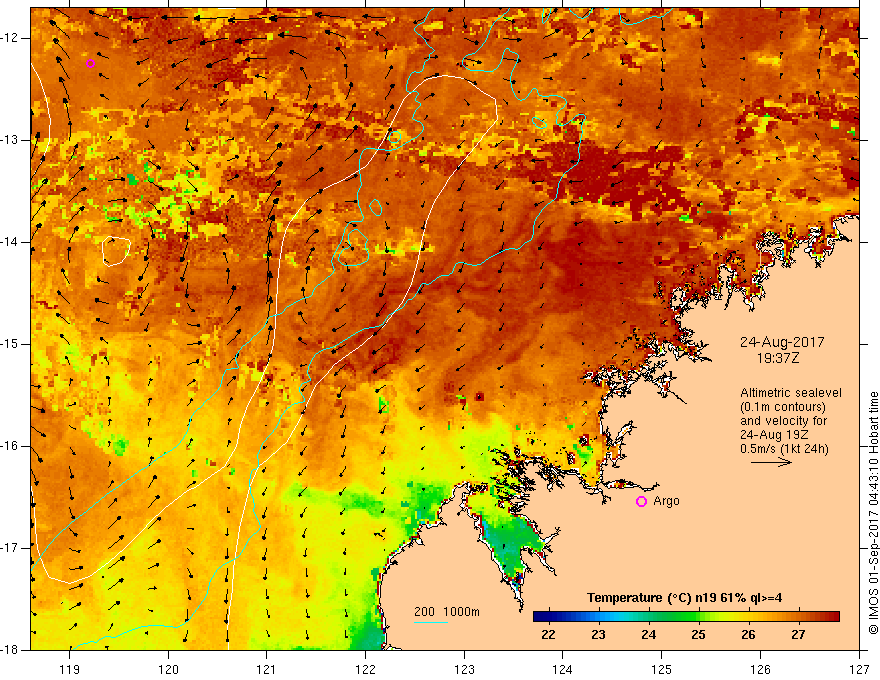Click the cyan 200 1000m isobath legend line

tap(430, 622)
